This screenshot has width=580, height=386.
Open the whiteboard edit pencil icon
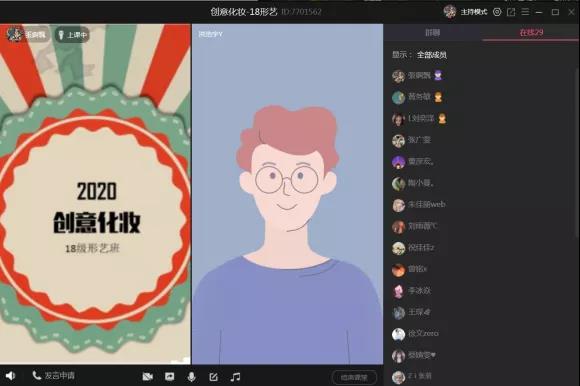213,377
